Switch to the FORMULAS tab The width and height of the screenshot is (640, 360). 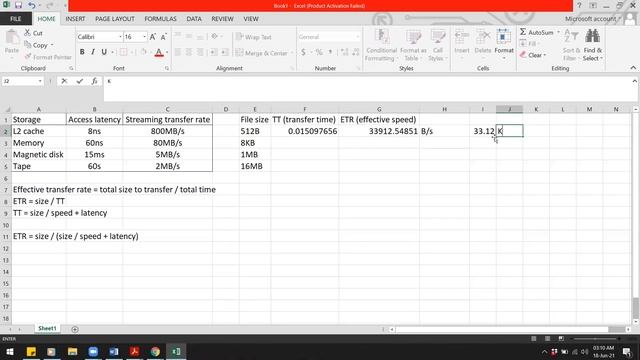pyautogui.click(x=160, y=19)
